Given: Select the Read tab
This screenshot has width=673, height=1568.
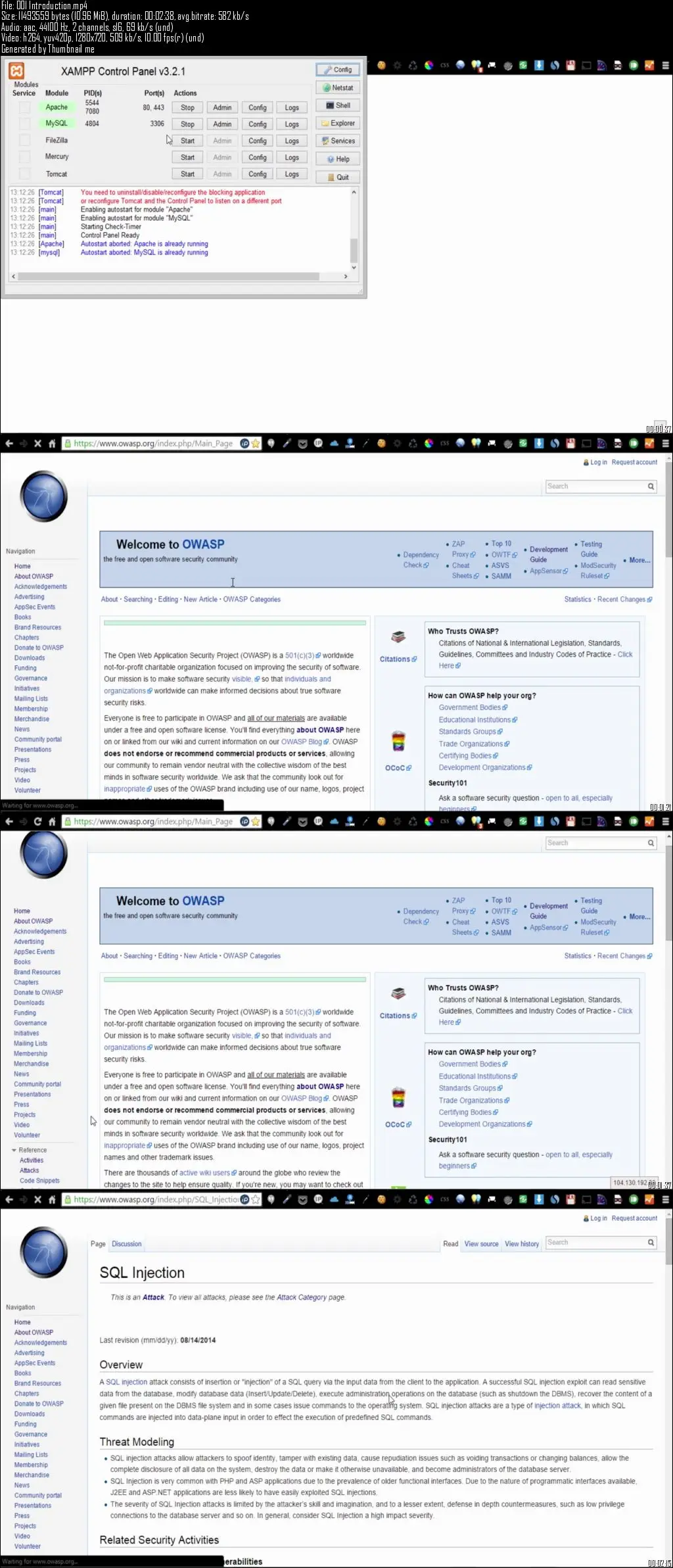Looking at the screenshot, I should [x=451, y=1244].
